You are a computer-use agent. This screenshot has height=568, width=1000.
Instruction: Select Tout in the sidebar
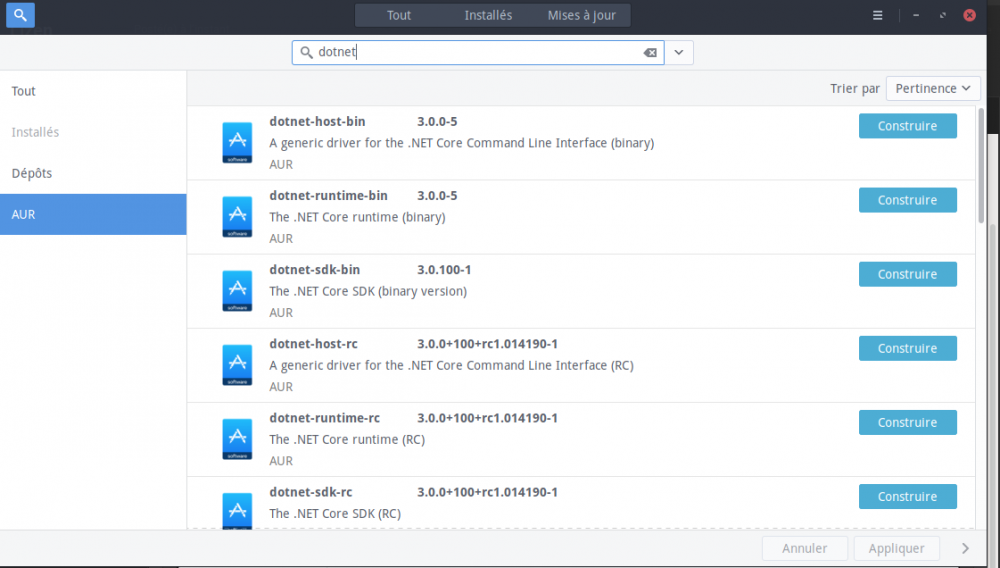tap(93, 91)
